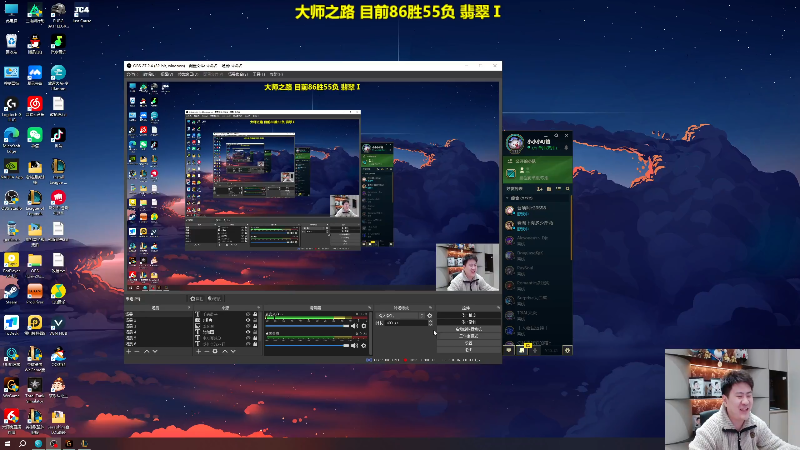
Task: Open Recycle Bin desktop icon
Action: (11, 44)
